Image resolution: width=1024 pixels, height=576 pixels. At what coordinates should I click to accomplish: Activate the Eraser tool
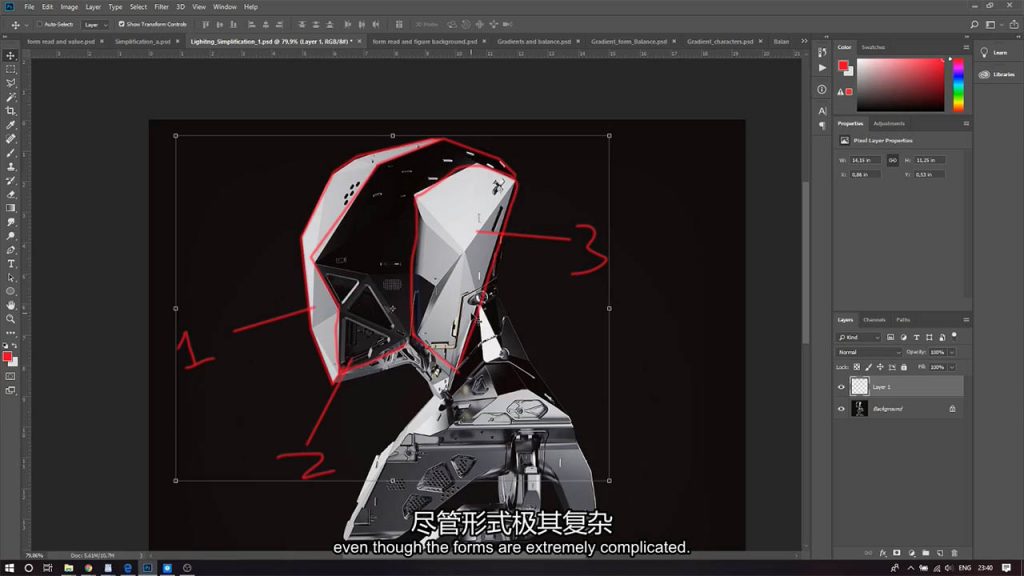point(11,194)
